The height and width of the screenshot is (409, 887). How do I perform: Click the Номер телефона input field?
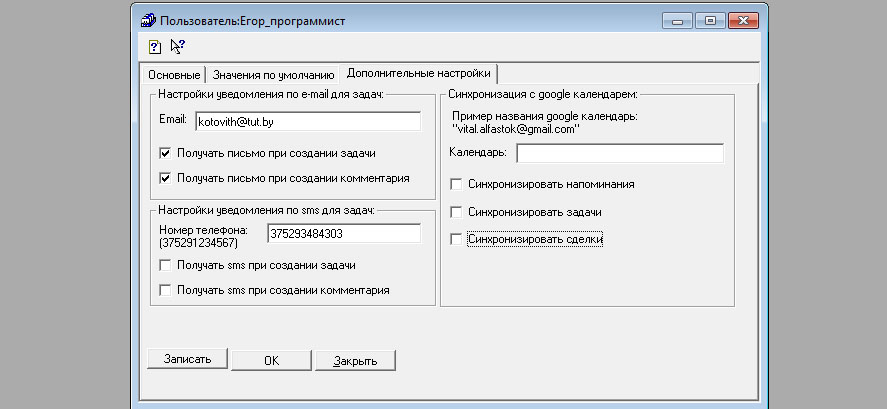pyautogui.click(x=343, y=233)
